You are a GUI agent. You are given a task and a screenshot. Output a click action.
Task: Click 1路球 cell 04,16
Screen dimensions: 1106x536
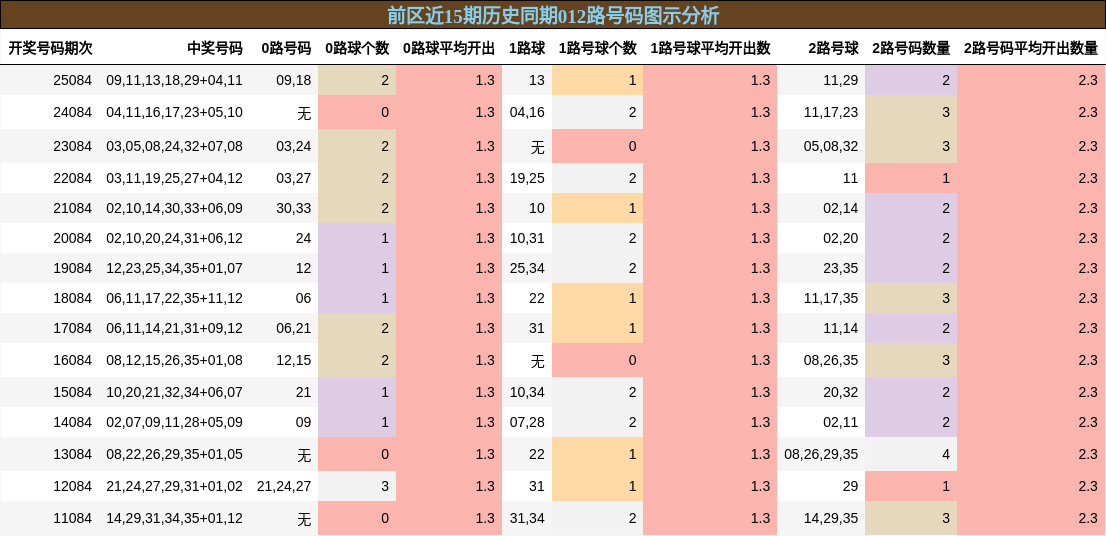coord(528,112)
